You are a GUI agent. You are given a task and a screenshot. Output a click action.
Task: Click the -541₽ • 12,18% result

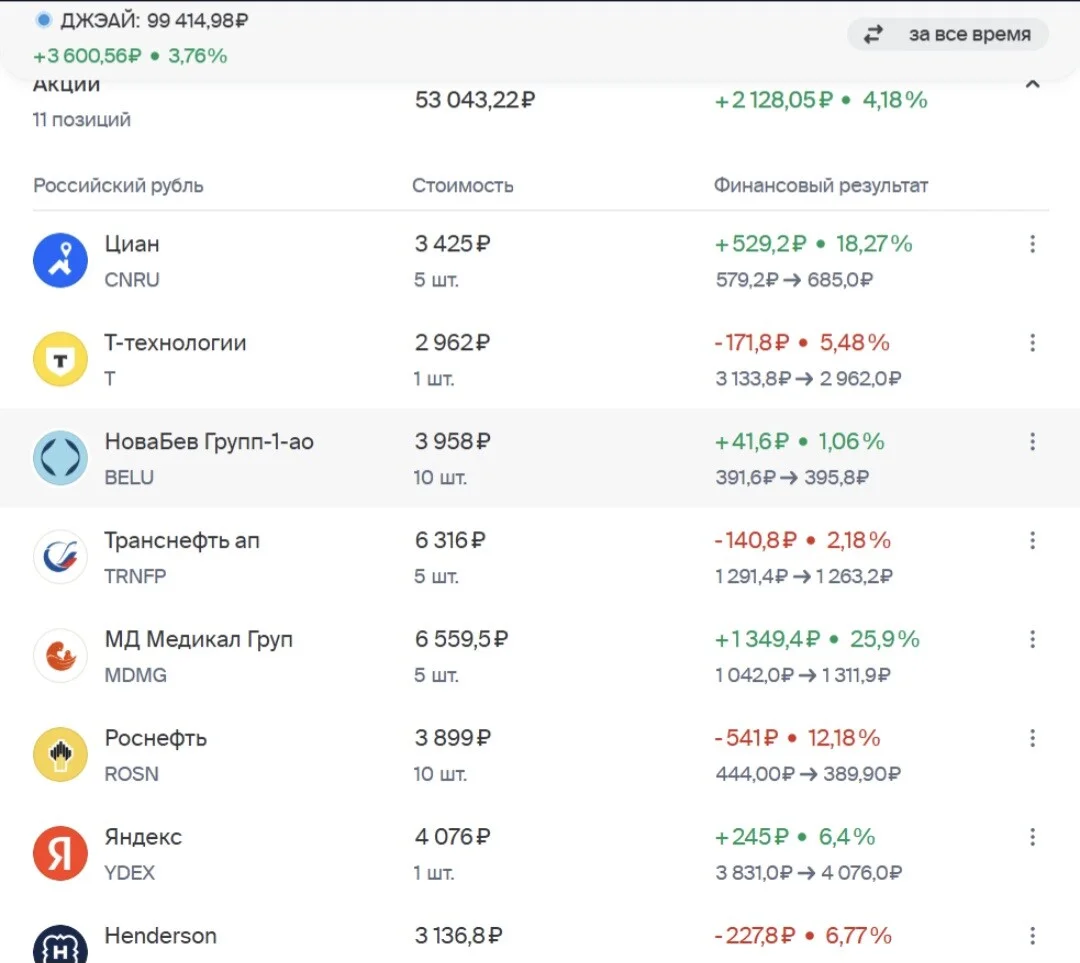coord(798,738)
